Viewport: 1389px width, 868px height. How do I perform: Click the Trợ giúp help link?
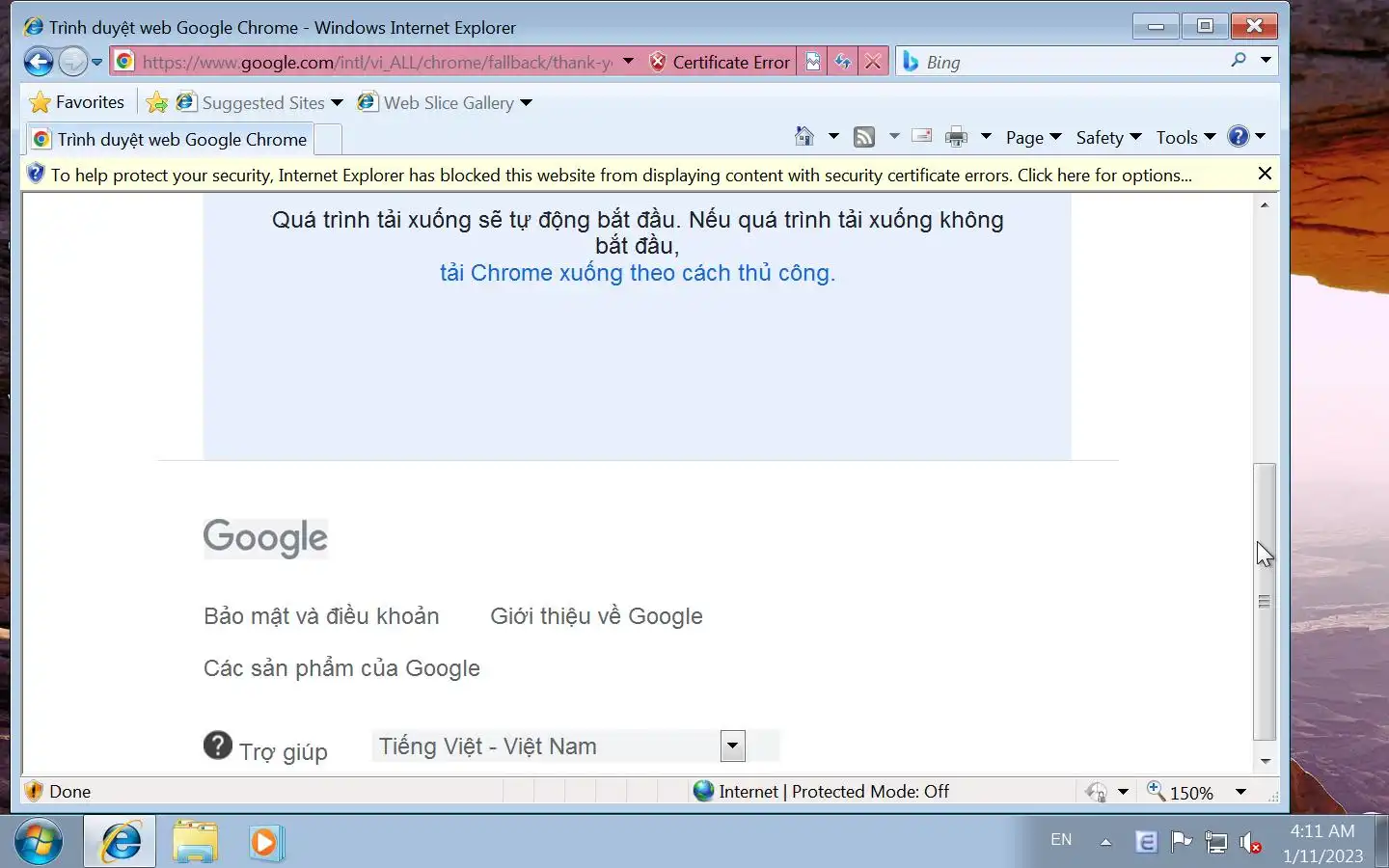pos(284,751)
